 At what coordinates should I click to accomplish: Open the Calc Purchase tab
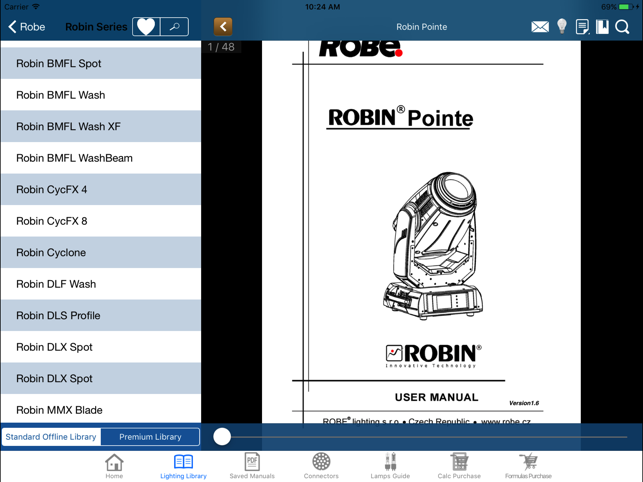(x=459, y=466)
